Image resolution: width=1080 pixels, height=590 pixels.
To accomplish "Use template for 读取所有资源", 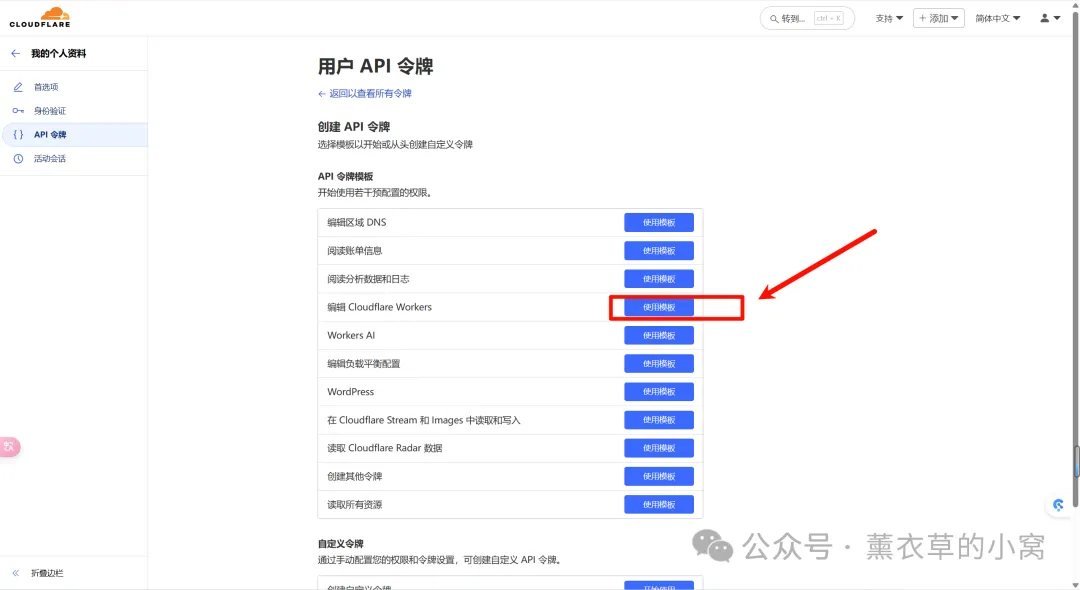I will 658,505.
